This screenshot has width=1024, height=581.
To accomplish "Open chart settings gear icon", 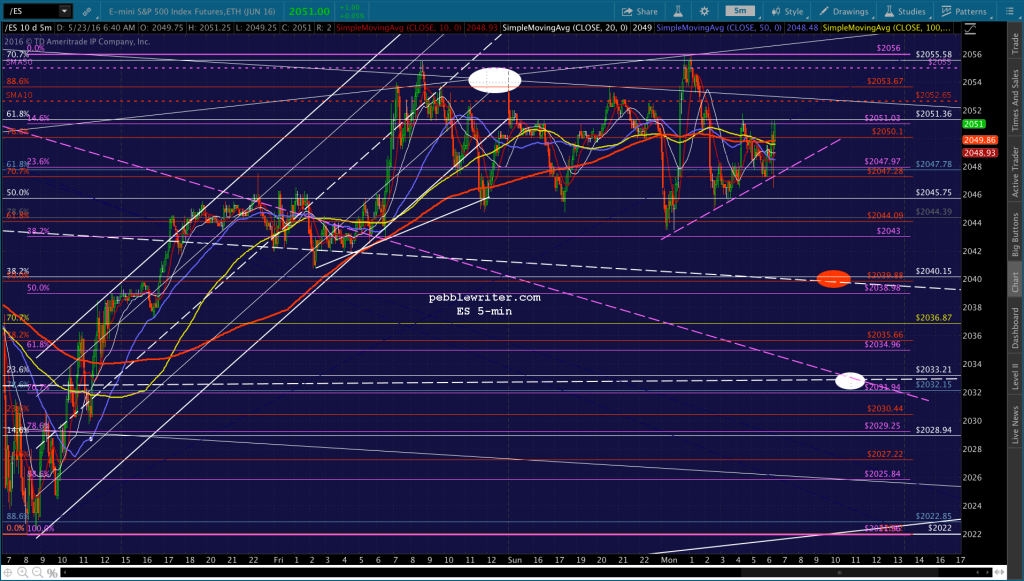I will point(704,11).
